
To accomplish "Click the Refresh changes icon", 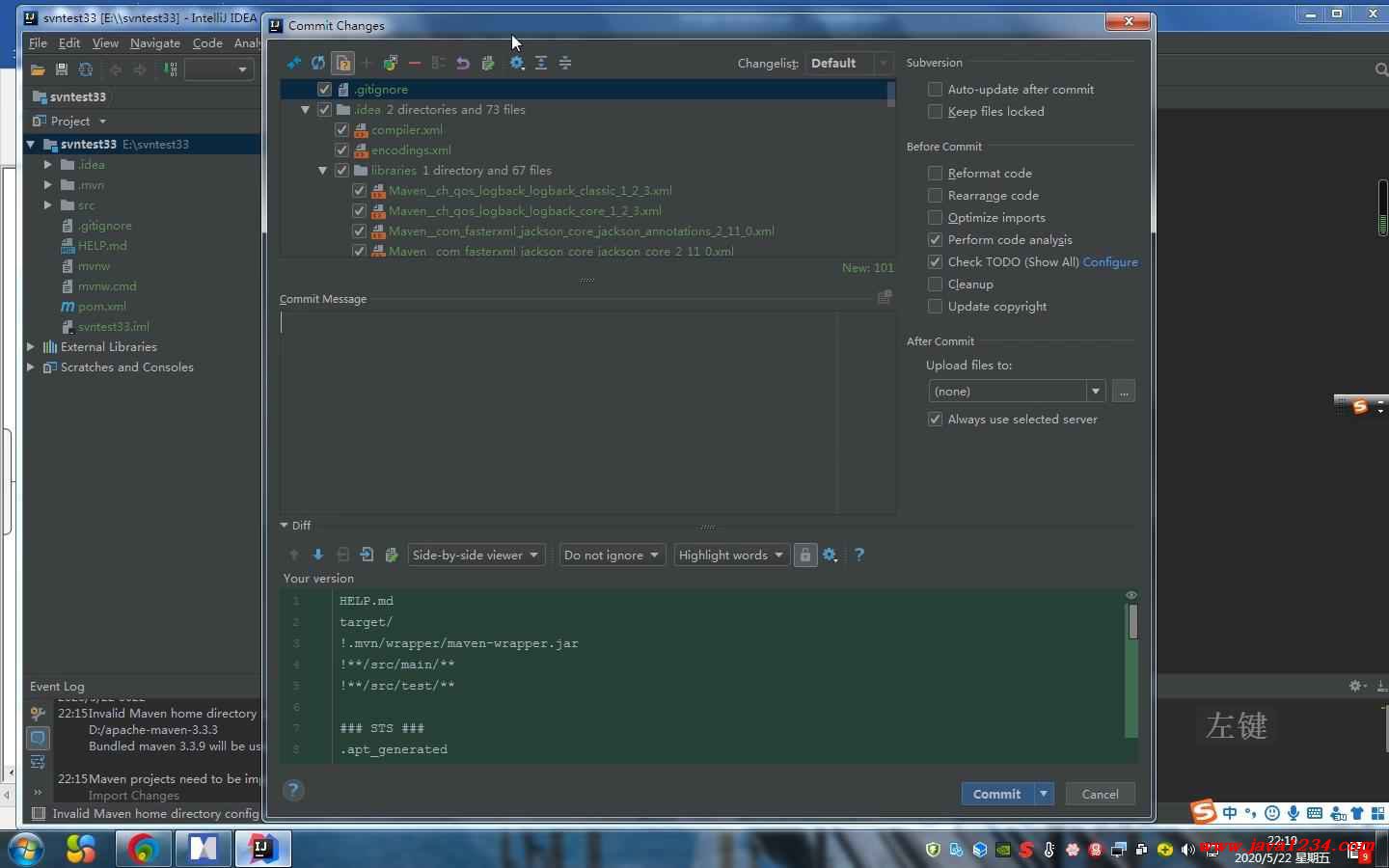I will [x=318, y=63].
